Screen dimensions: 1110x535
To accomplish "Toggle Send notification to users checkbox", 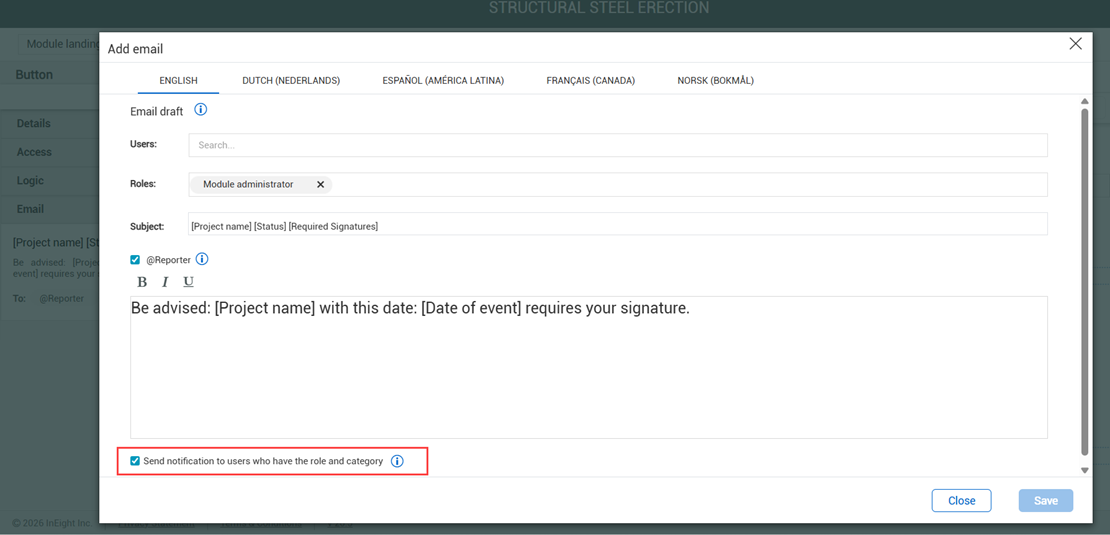I will click(135, 461).
